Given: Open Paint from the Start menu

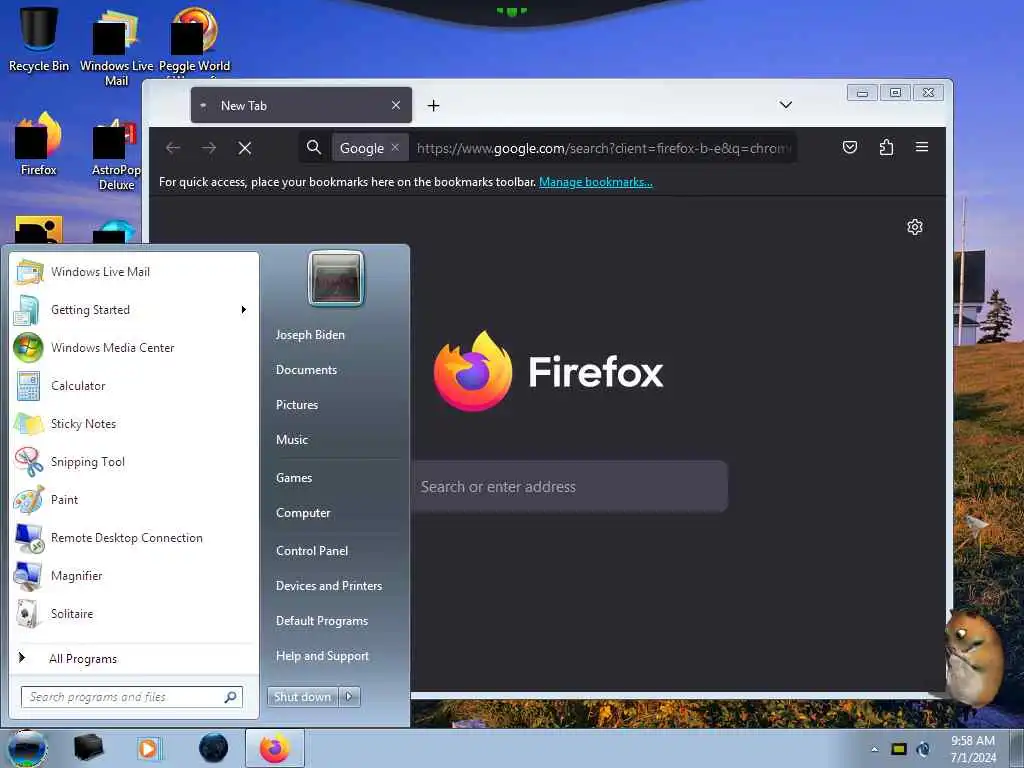Looking at the screenshot, I should [x=134, y=500].
